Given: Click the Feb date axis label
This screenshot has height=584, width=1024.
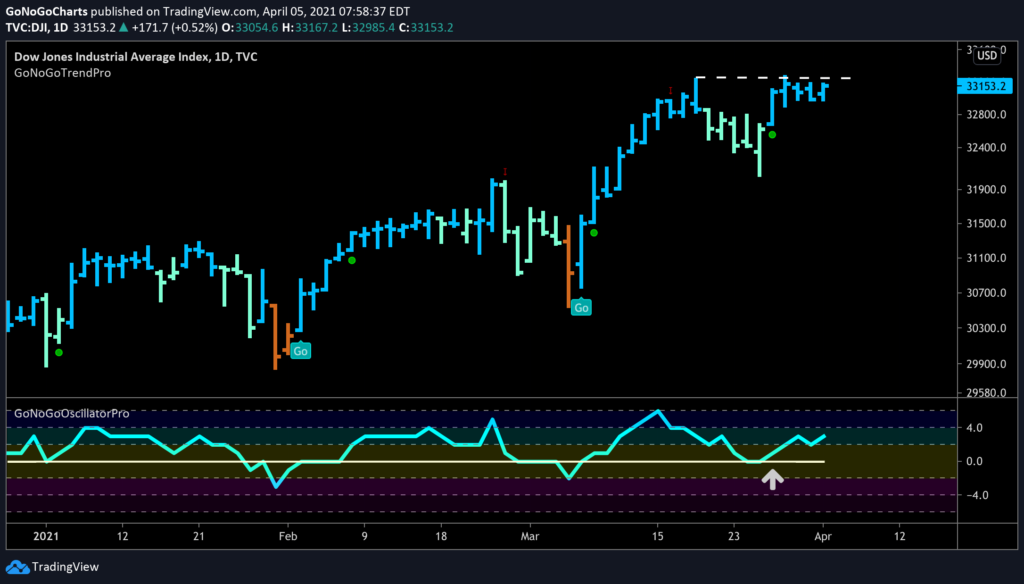Looking at the screenshot, I should (288, 536).
